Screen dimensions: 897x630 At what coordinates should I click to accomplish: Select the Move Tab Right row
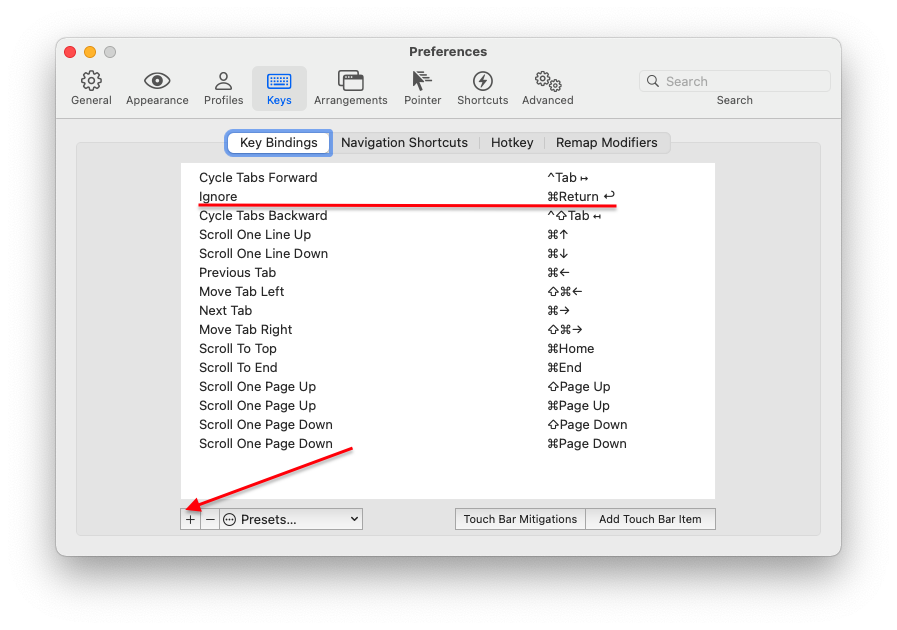[x=447, y=330]
